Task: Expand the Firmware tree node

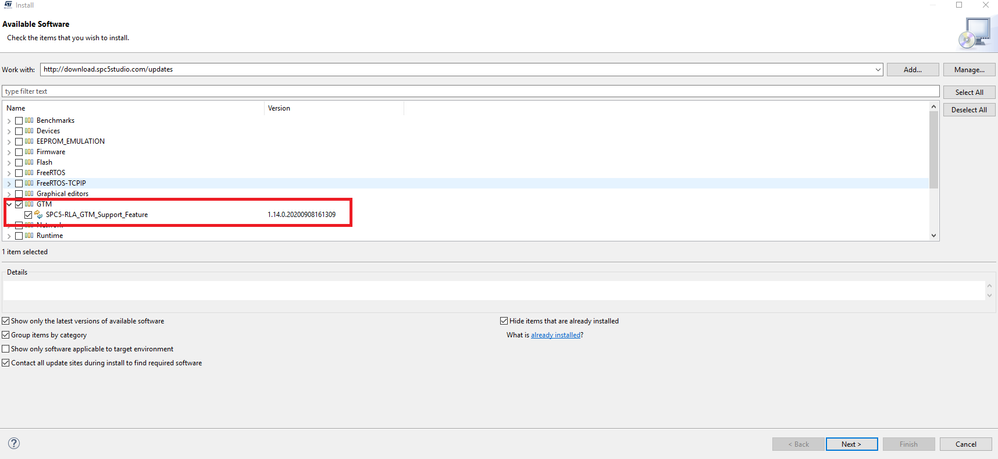Action: coord(8,152)
